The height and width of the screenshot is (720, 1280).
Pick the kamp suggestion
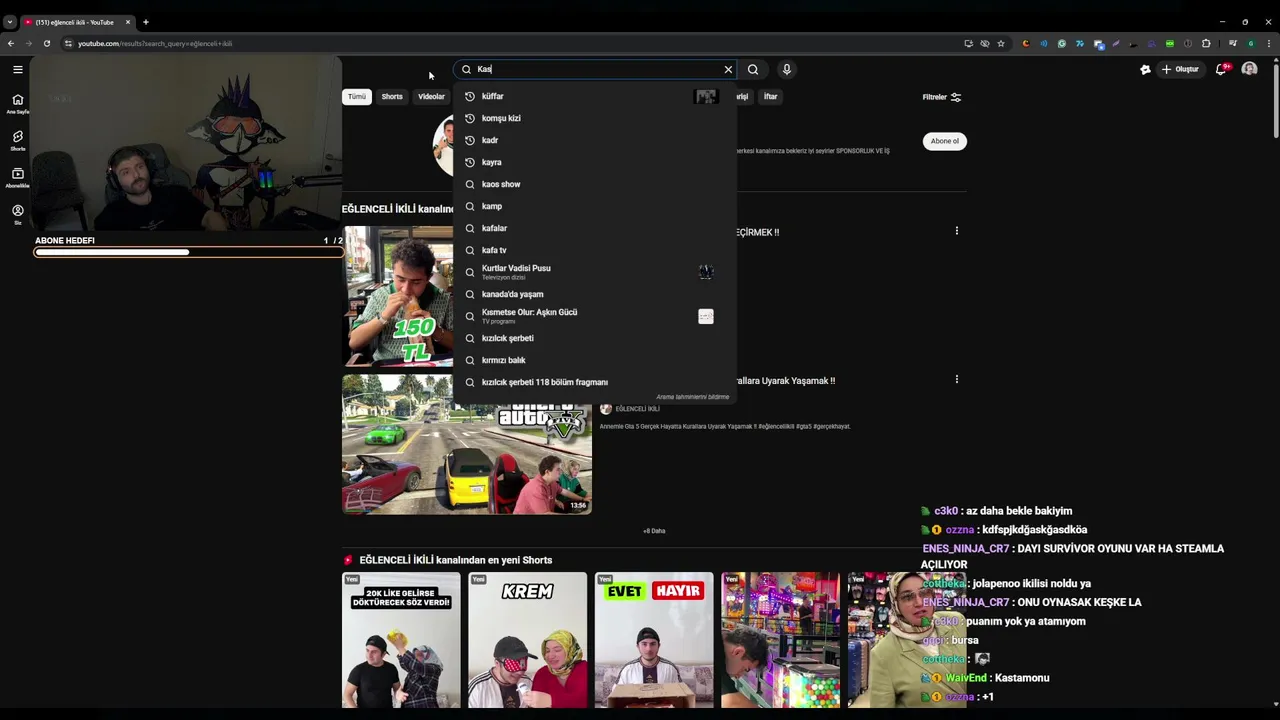point(595,206)
